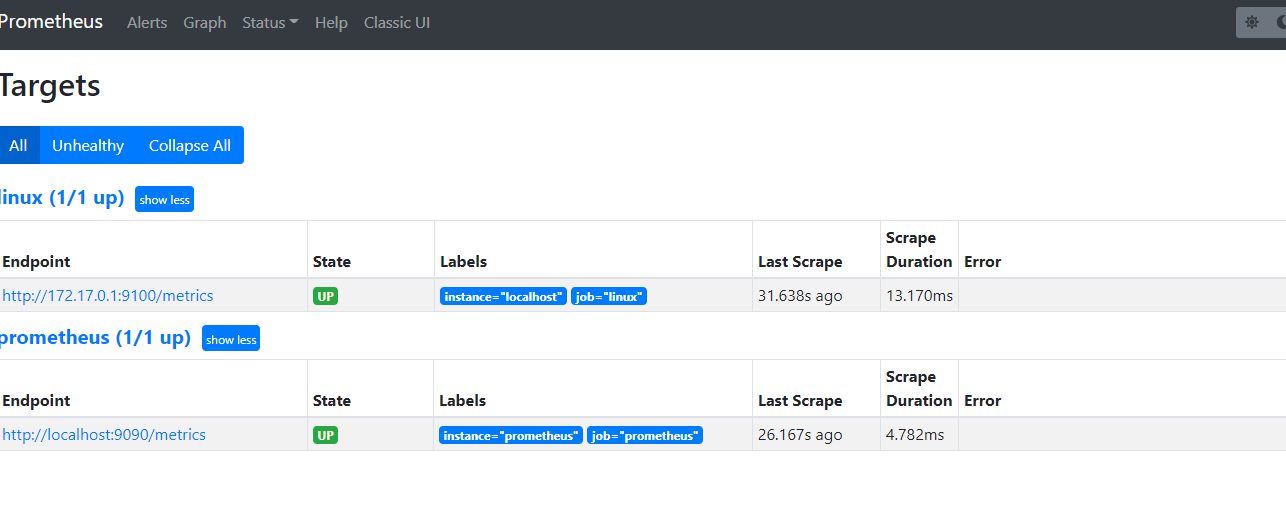Select the All targets filter
The width and height of the screenshot is (1286, 507).
[x=18, y=145]
